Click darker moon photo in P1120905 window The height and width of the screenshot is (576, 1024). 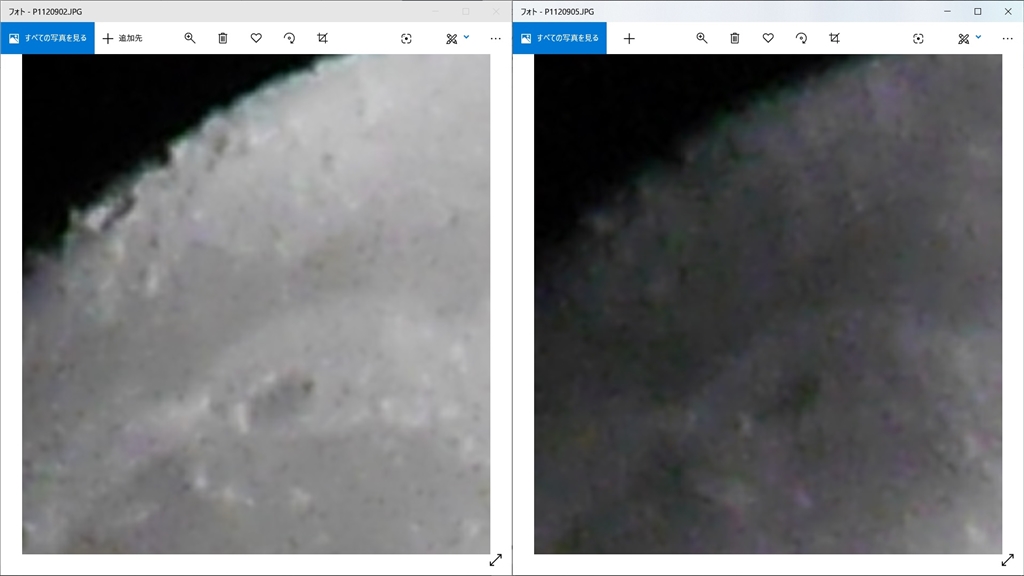pos(768,304)
